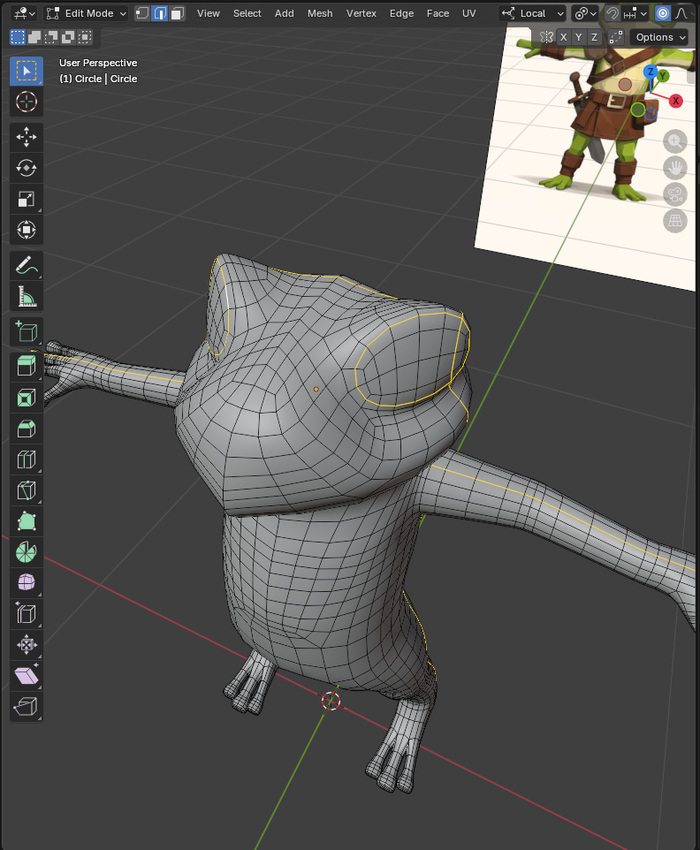Select the Annotate pencil tool
This screenshot has height=850, width=700.
27,265
